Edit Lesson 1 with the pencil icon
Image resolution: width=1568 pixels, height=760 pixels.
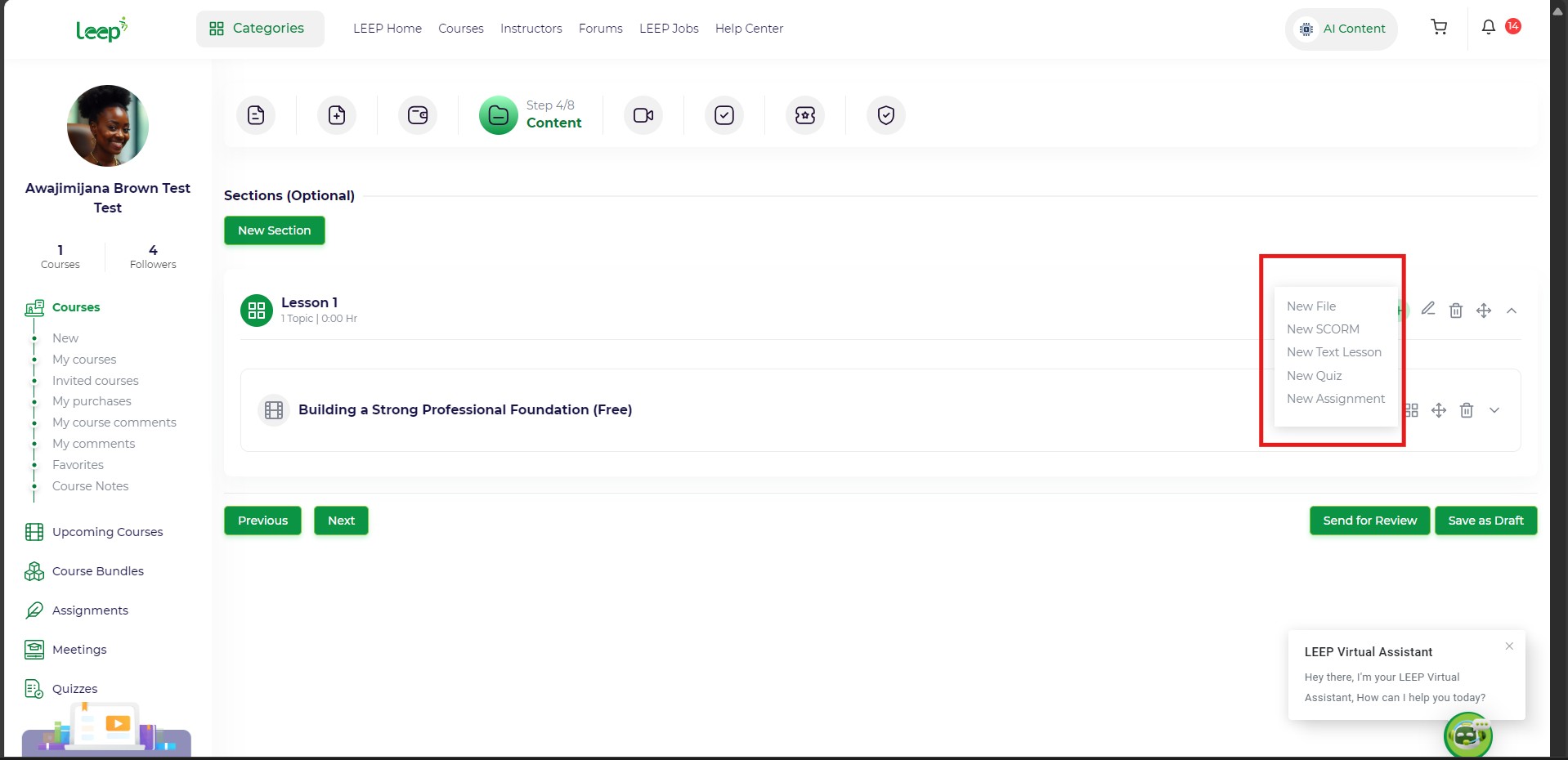[1428, 309]
